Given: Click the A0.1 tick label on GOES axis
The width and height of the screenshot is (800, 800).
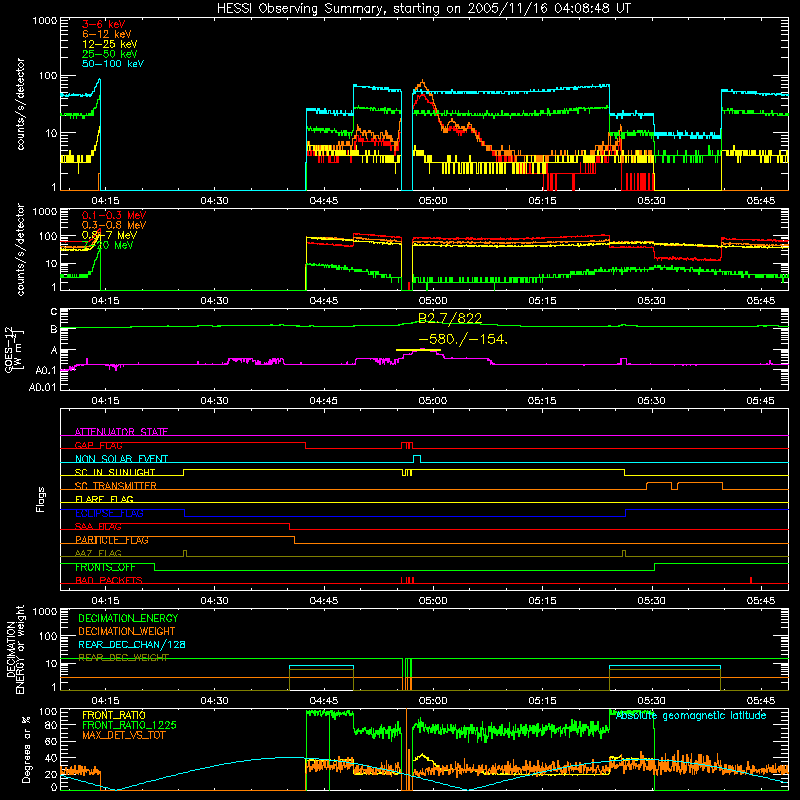Looking at the screenshot, I should point(45,370).
